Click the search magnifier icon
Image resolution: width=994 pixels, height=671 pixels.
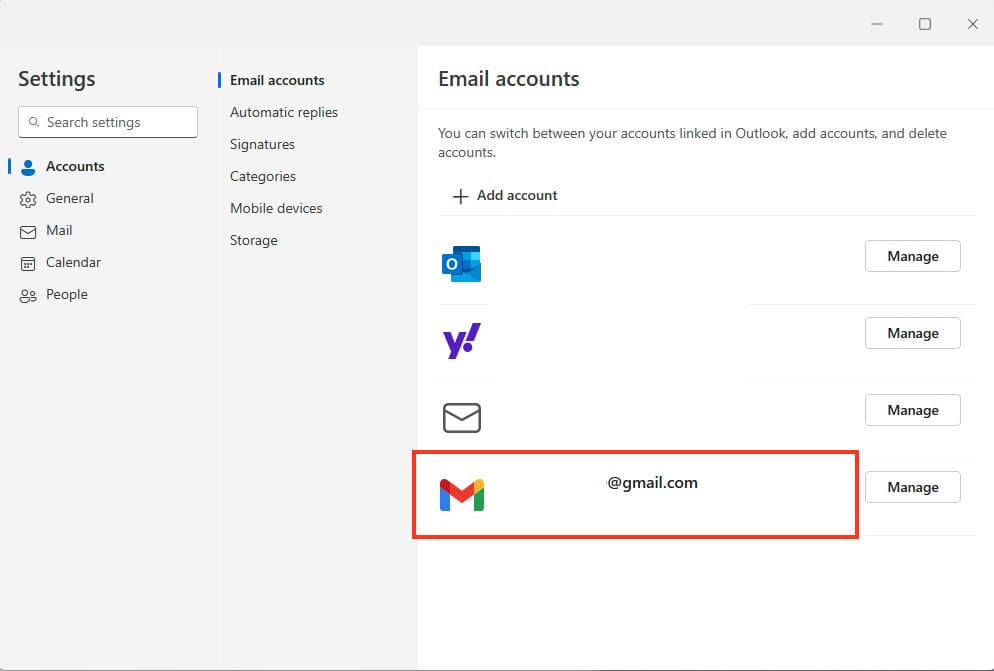pos(34,122)
